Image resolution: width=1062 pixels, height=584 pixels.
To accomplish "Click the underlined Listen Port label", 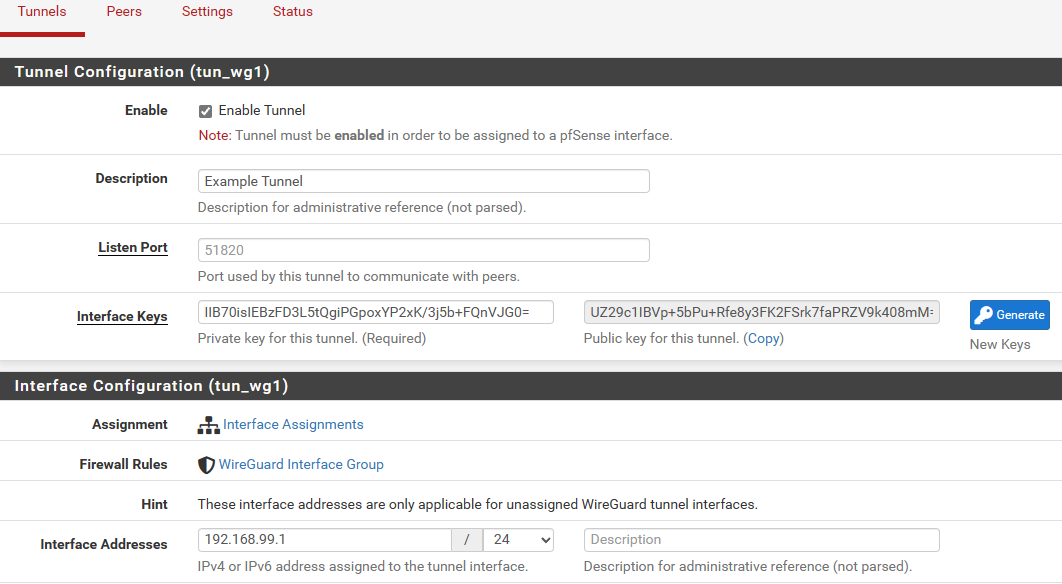I will click(133, 247).
